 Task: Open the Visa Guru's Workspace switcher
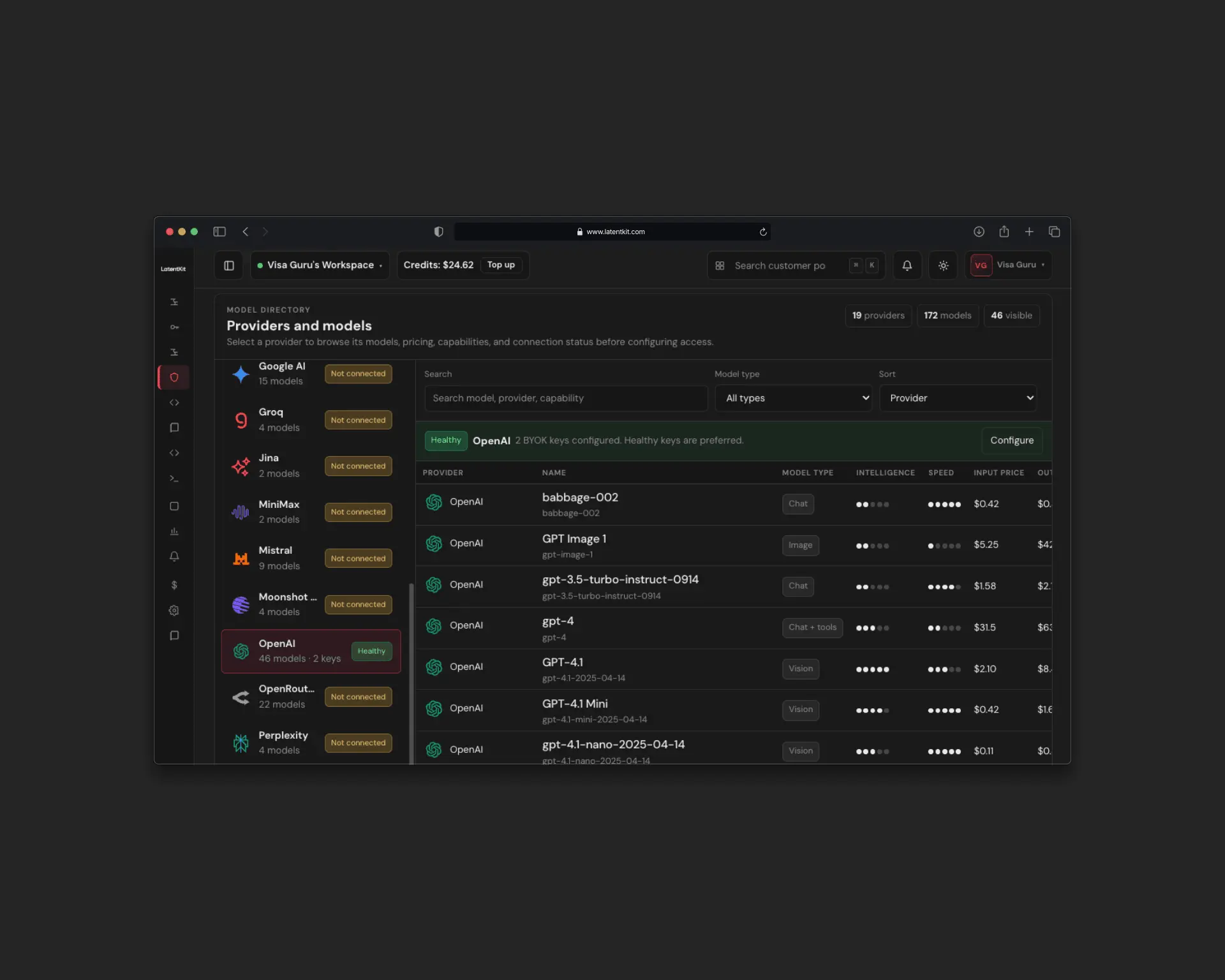coord(320,265)
